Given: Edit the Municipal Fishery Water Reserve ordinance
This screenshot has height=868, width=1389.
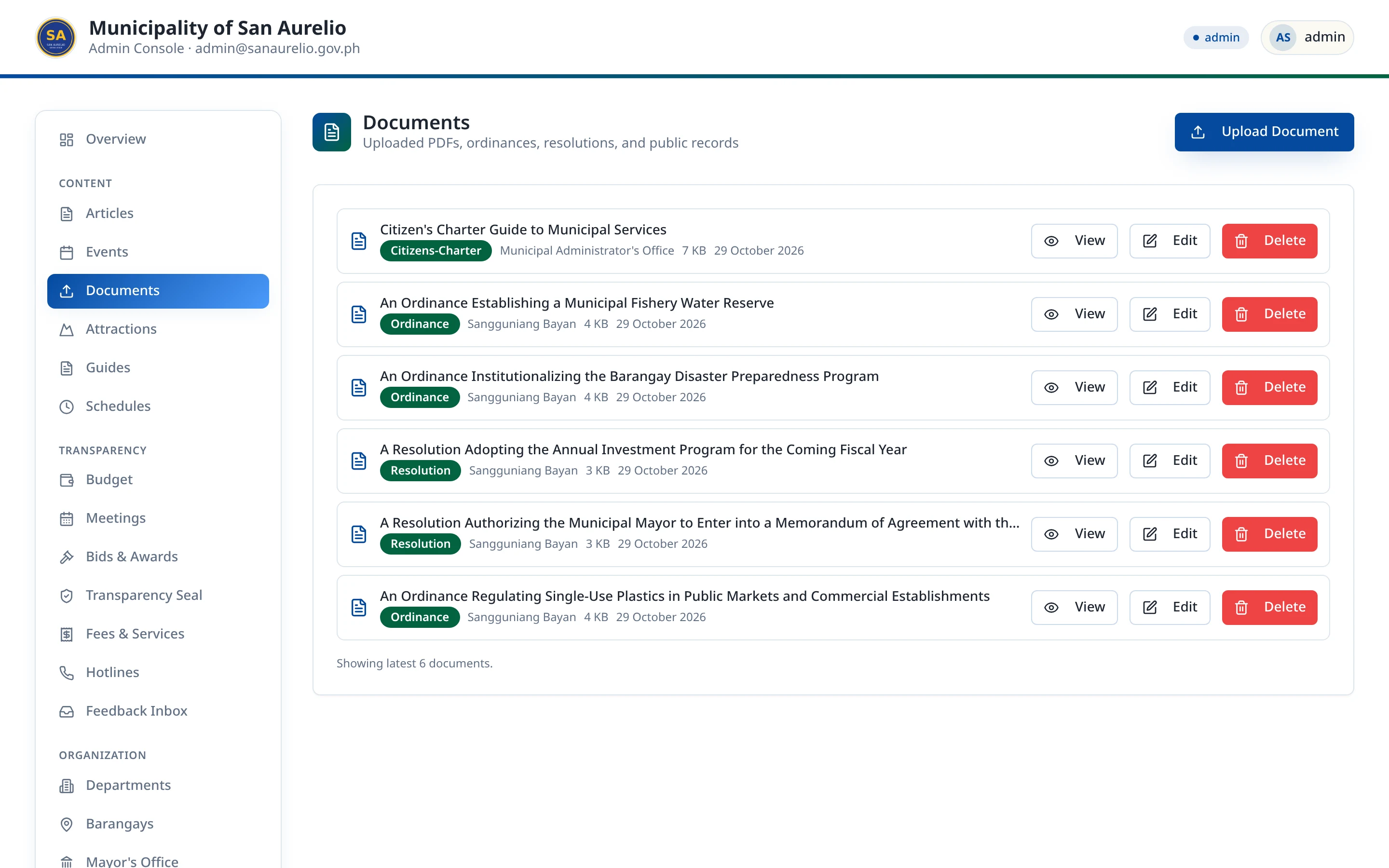Looking at the screenshot, I should [x=1169, y=314].
